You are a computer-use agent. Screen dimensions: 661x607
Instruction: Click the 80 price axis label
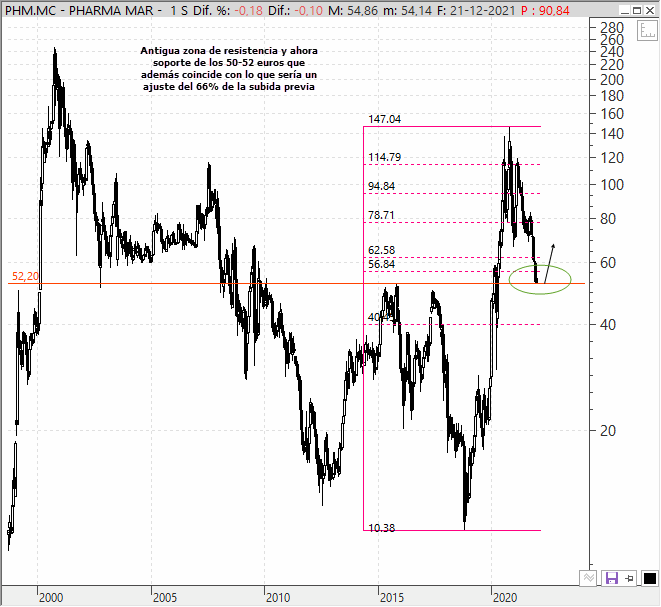(607, 218)
